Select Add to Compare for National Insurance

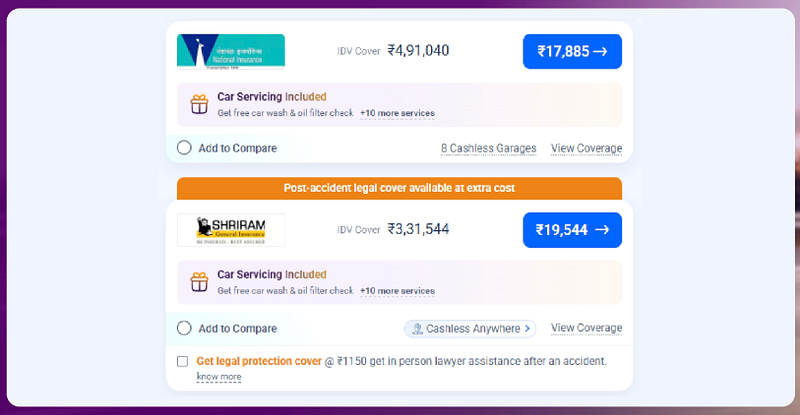coord(184,148)
